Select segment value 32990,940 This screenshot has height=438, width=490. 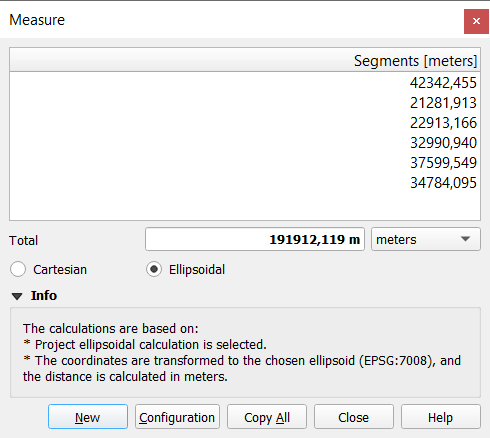[443, 143]
